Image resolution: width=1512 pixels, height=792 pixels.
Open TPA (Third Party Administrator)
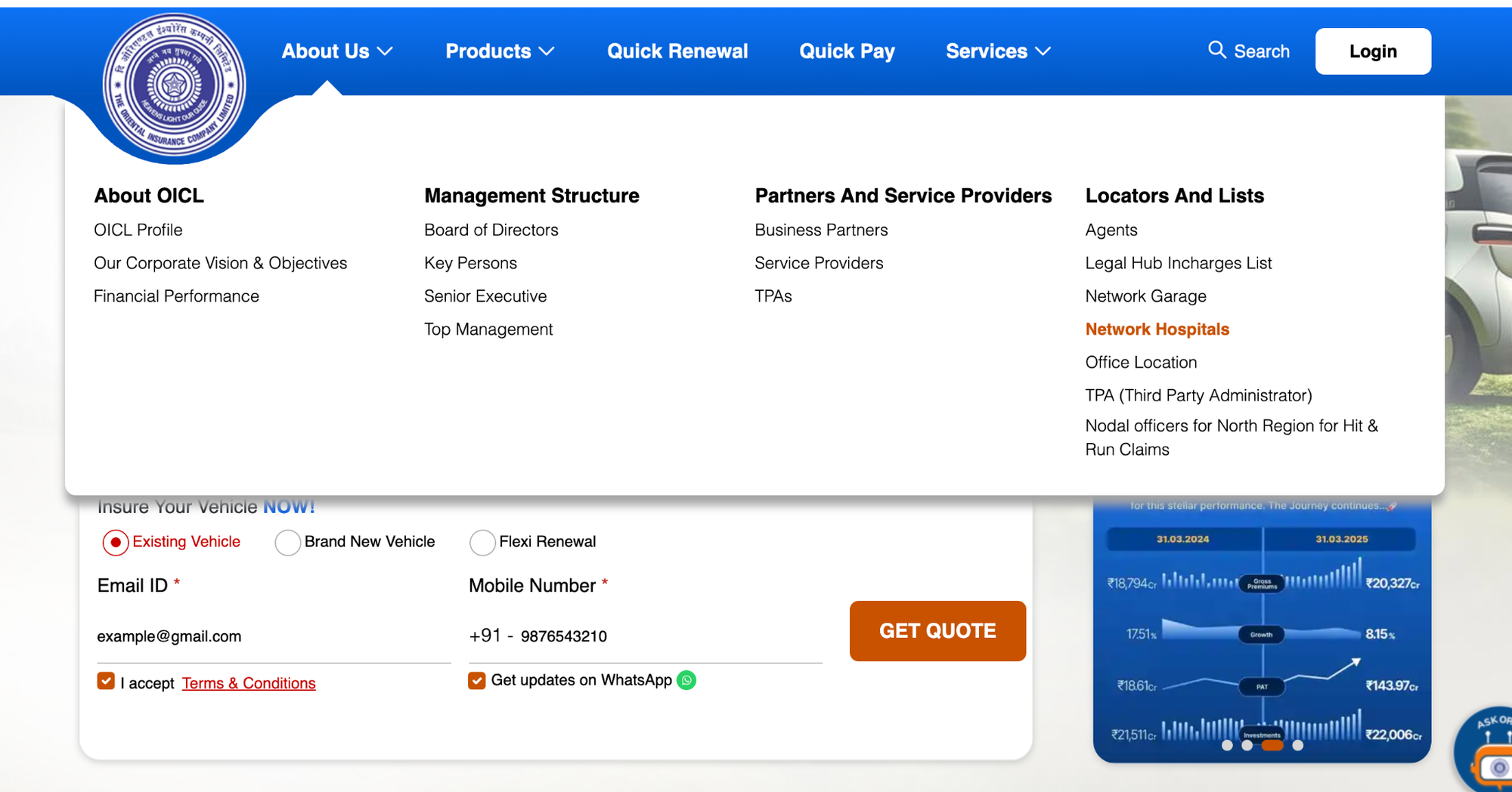(x=1199, y=396)
